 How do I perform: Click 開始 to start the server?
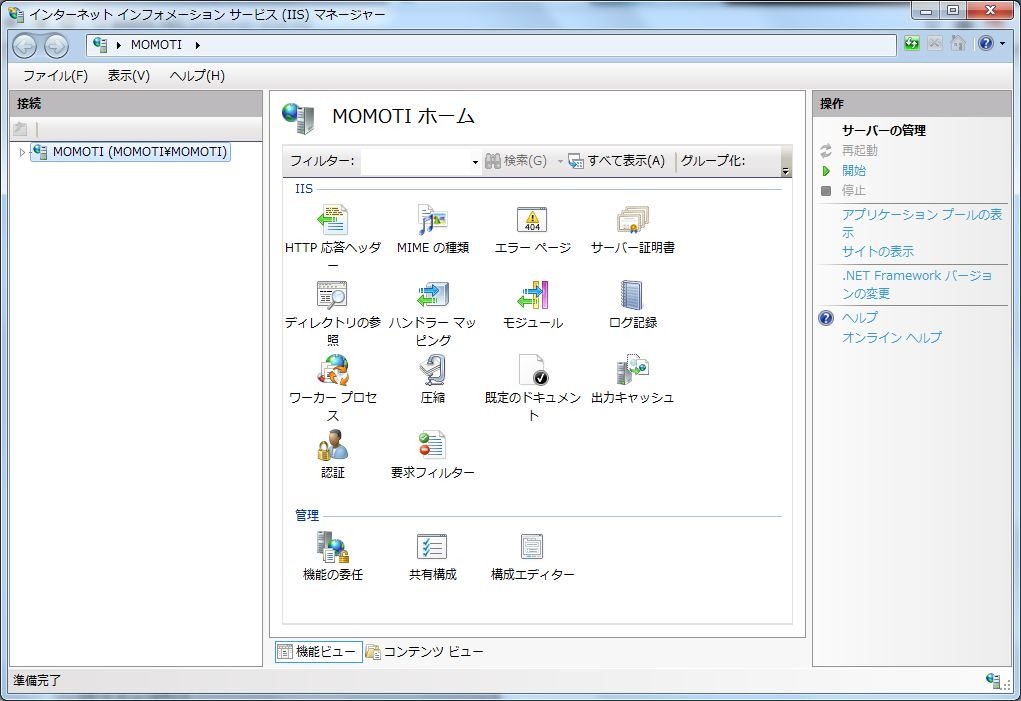(x=854, y=171)
